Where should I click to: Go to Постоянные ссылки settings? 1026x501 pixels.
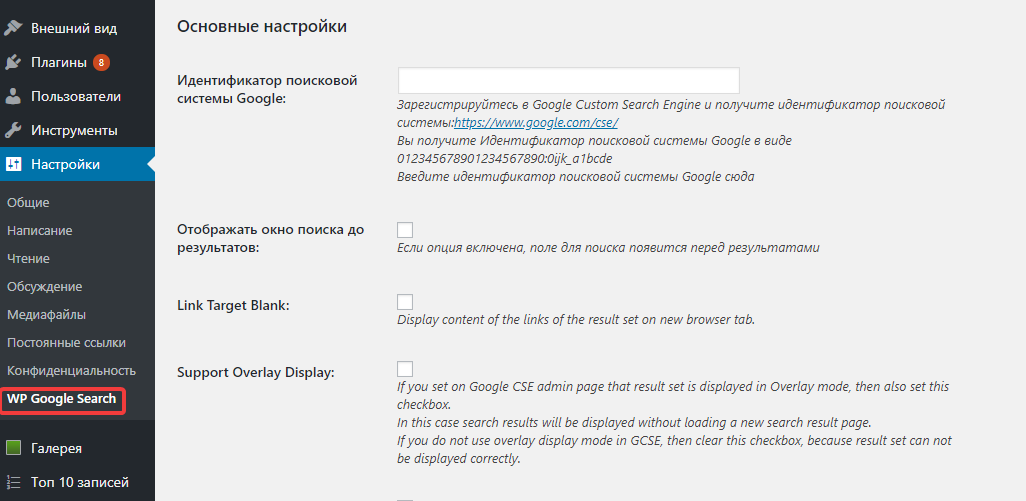66,343
